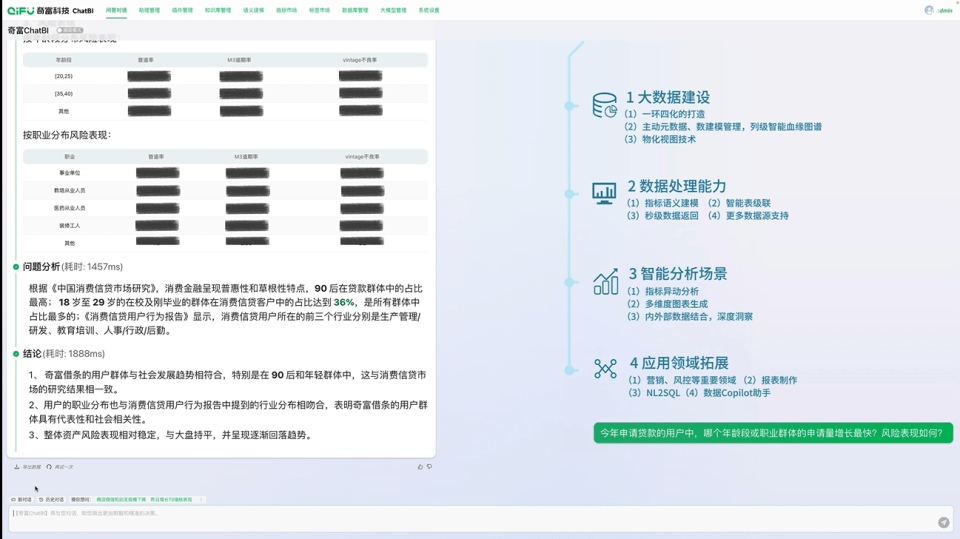960x539 pixels.
Task: Click the 年龄段 column header
Action: click(x=64, y=60)
